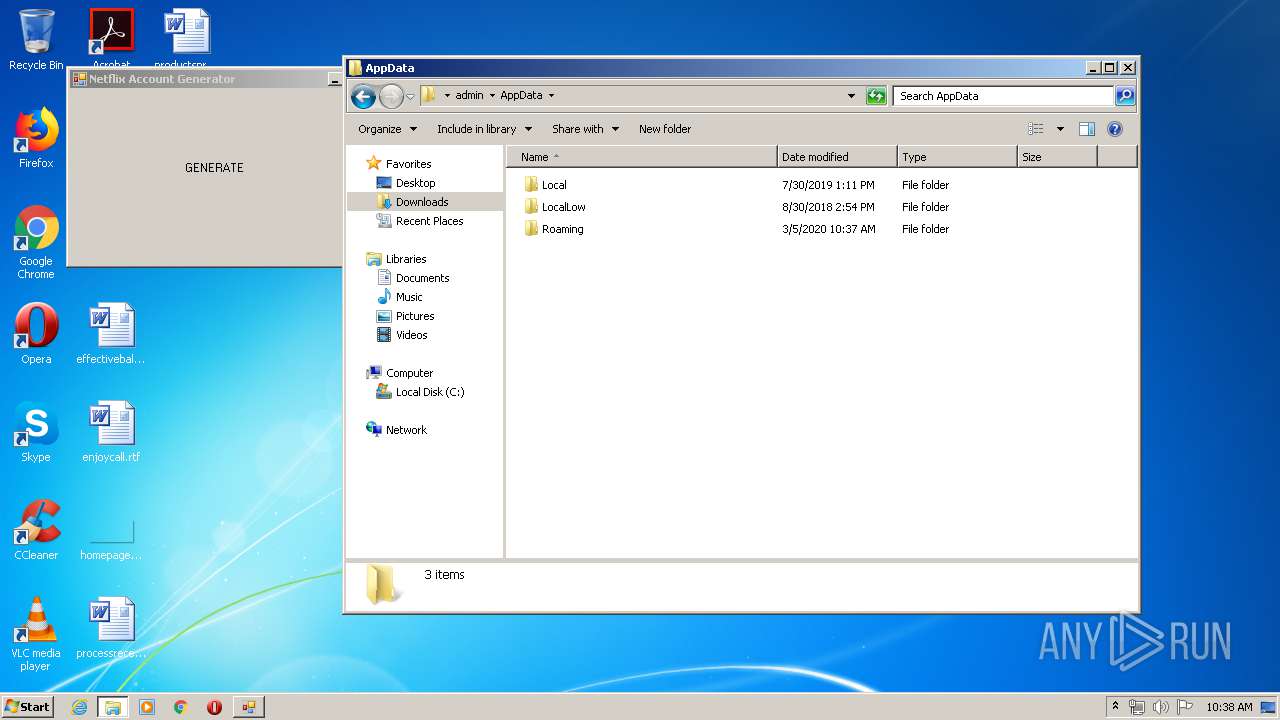
Task: Sort by the Size column header
Action: tap(1057, 157)
